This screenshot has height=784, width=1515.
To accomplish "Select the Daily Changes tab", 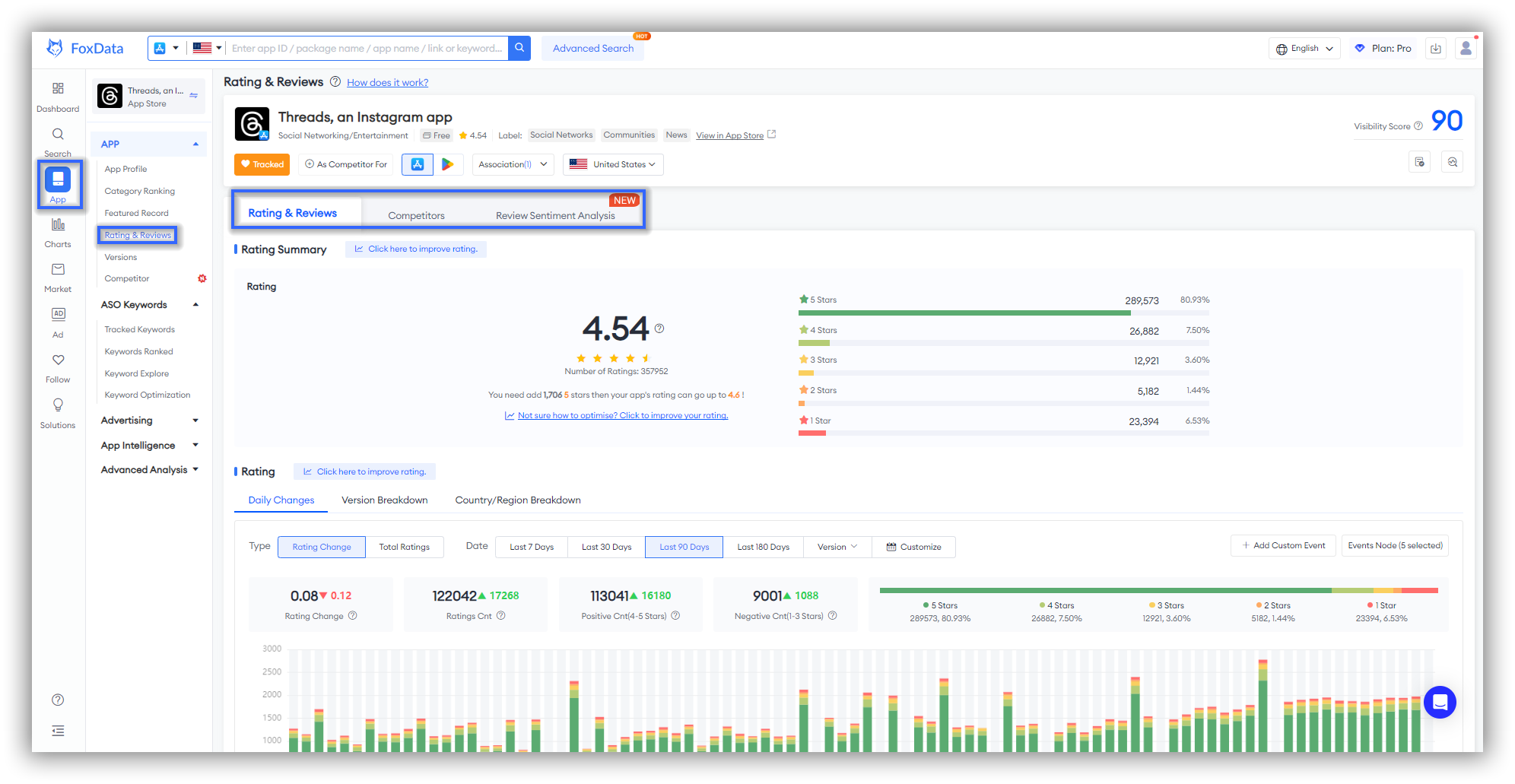I will click(281, 500).
